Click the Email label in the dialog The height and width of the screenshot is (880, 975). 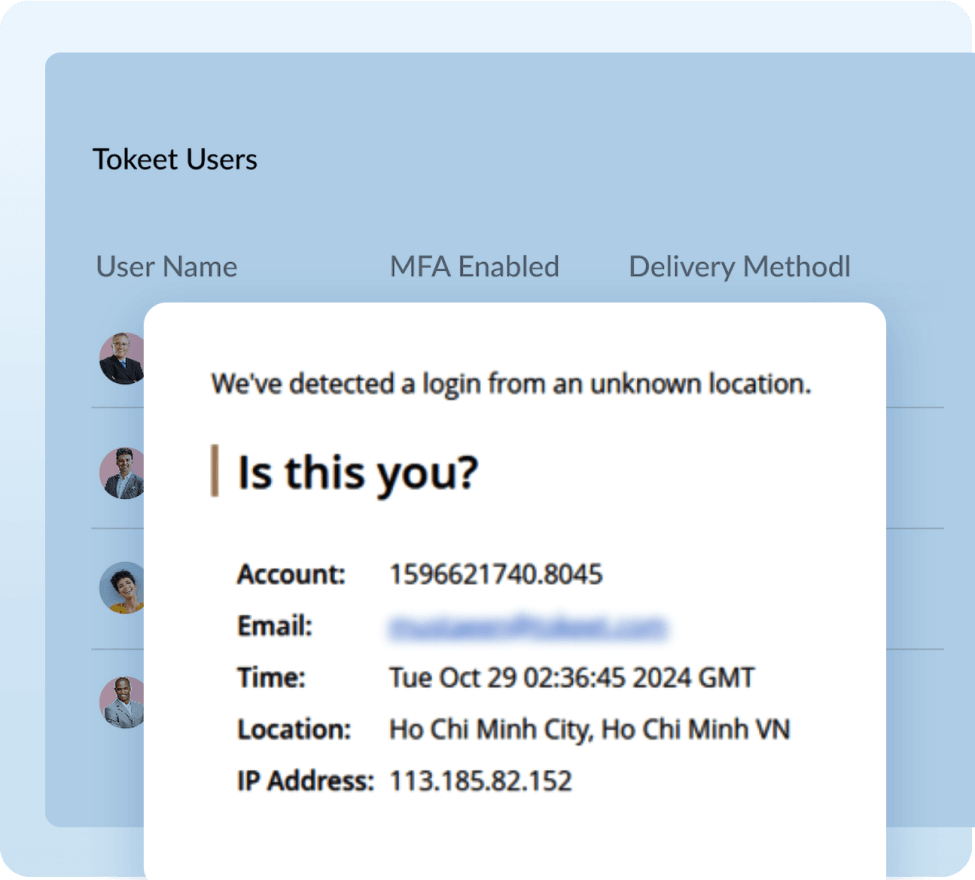275,627
